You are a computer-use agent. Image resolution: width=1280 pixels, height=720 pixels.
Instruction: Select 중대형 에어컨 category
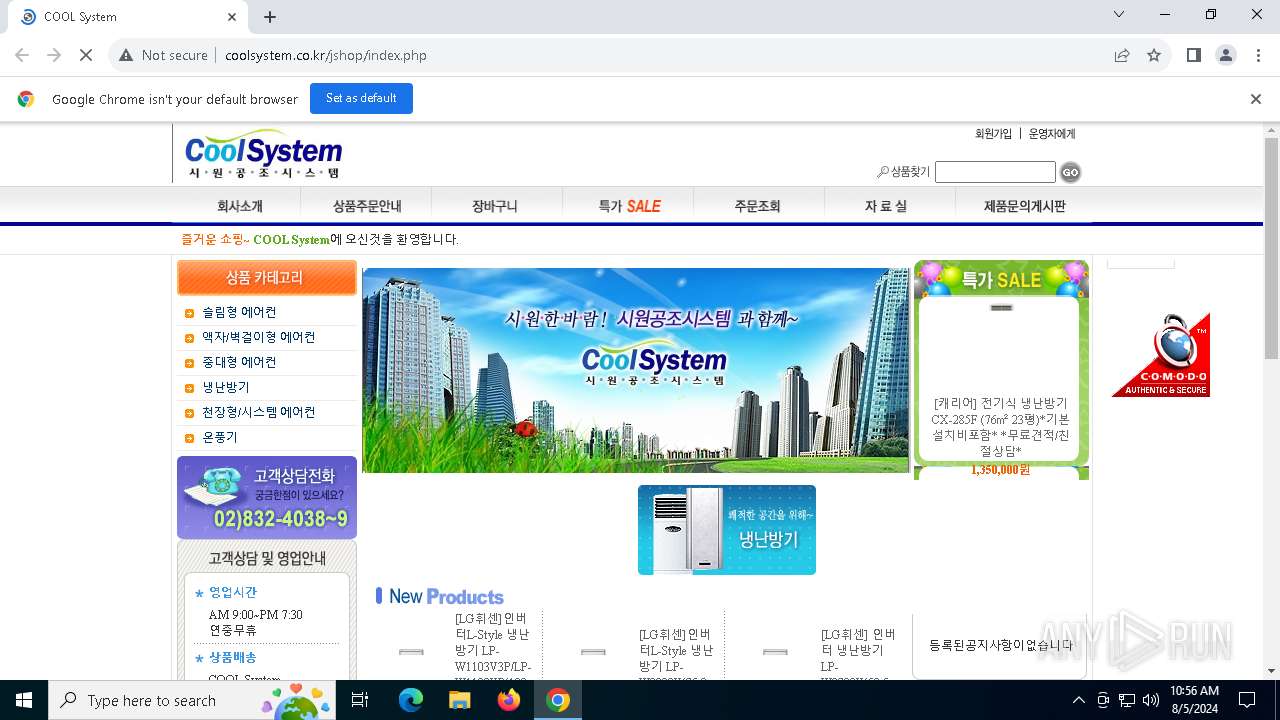click(x=239, y=362)
